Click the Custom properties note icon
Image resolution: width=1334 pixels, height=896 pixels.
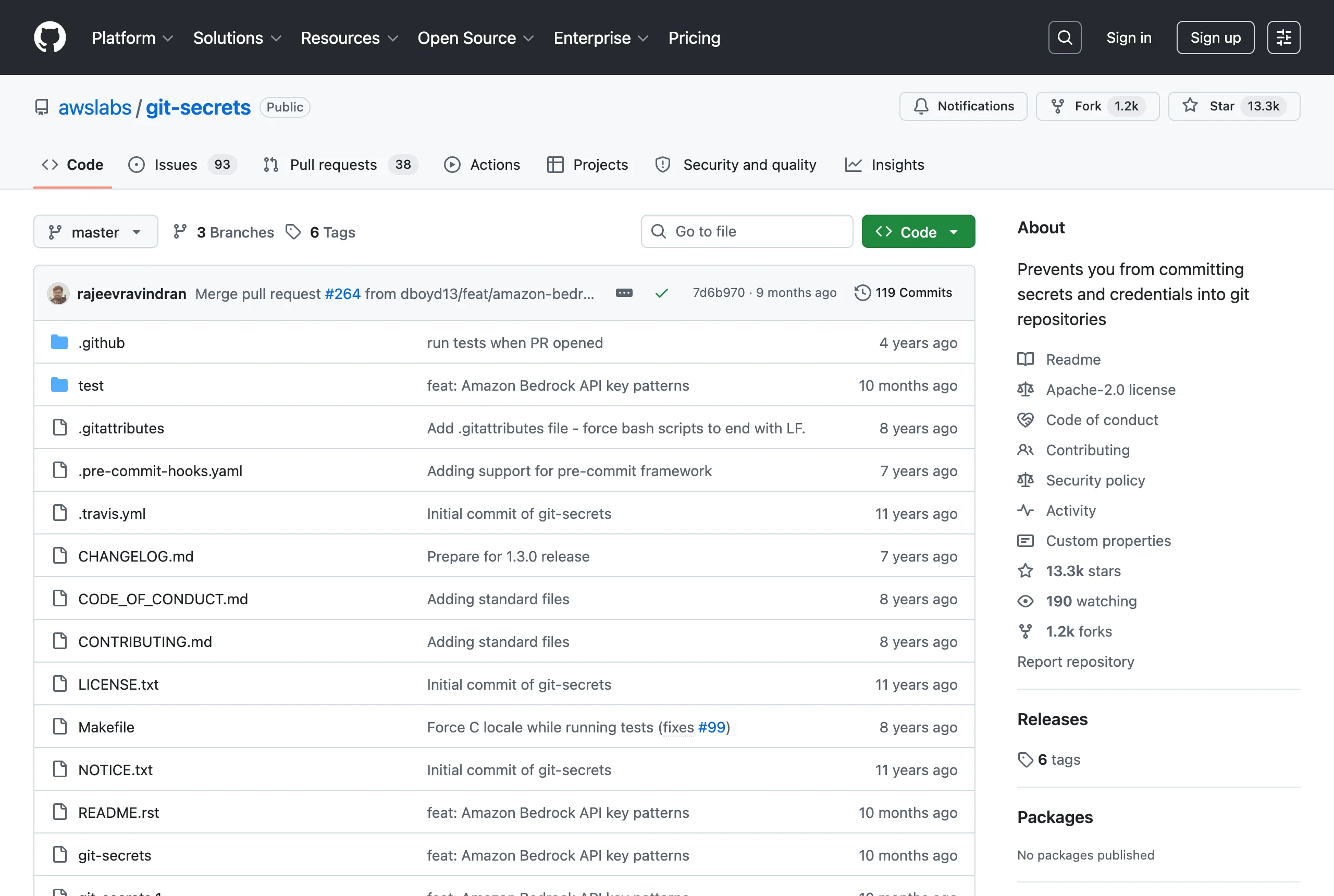1026,541
